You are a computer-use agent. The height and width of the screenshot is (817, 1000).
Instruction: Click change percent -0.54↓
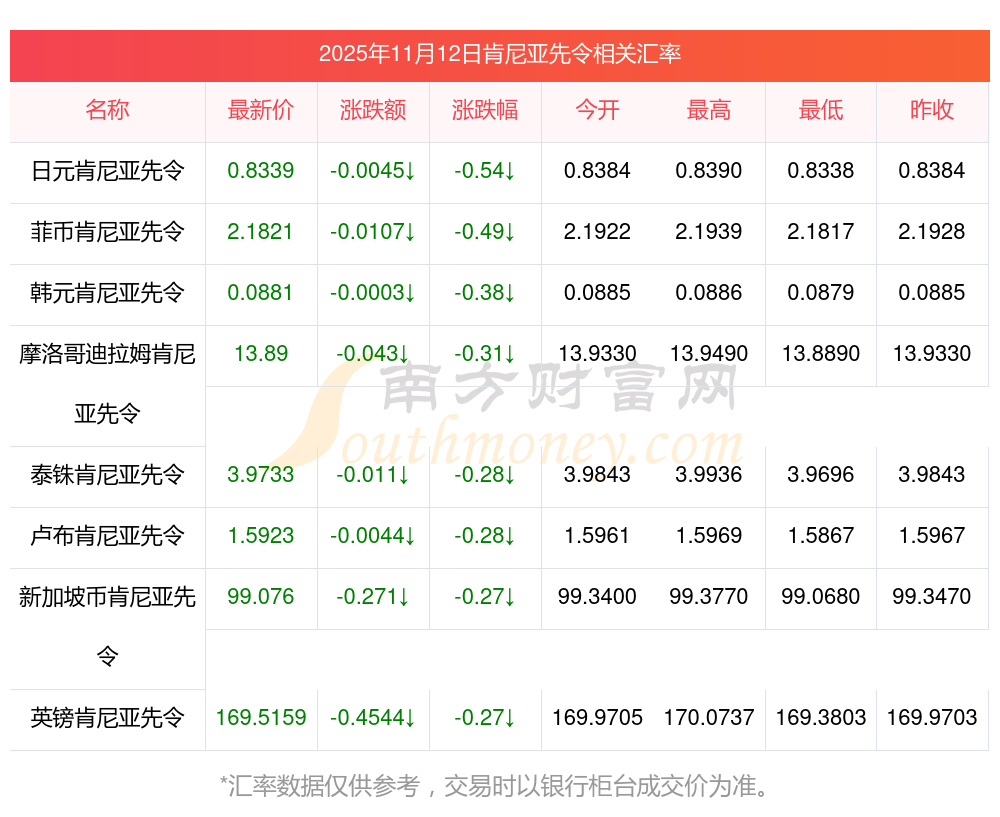(x=485, y=170)
